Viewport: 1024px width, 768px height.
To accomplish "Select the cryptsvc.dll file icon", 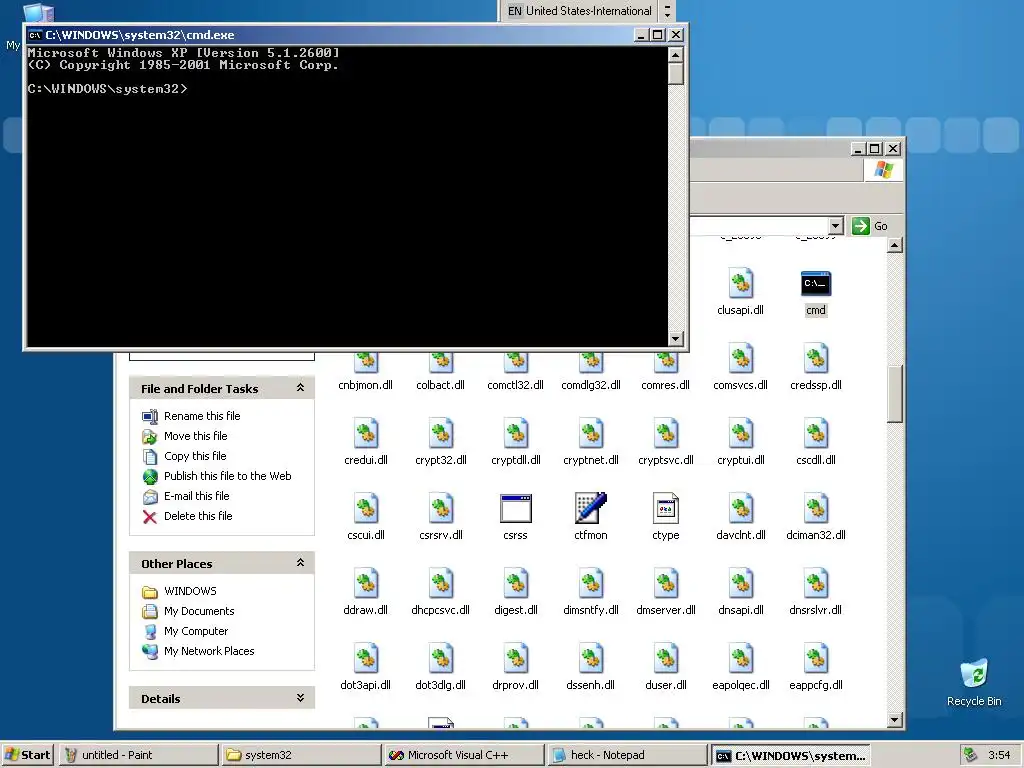I will (665, 434).
